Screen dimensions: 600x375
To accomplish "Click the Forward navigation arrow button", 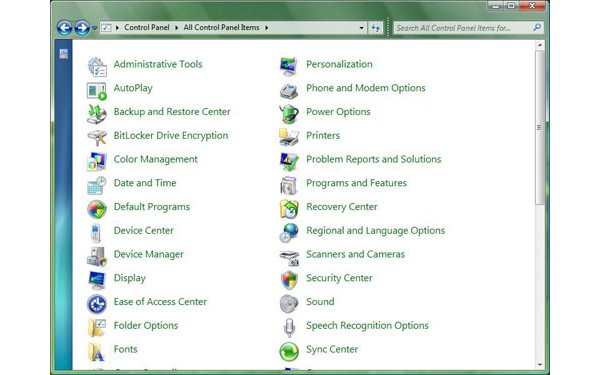I will tap(82, 28).
